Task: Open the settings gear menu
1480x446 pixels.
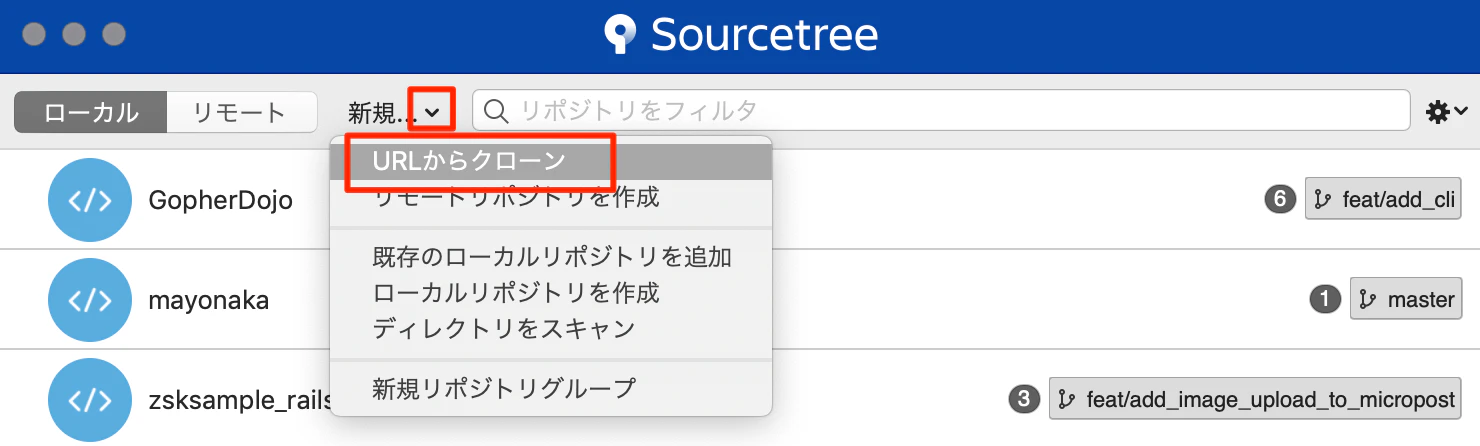Action: tap(1446, 112)
